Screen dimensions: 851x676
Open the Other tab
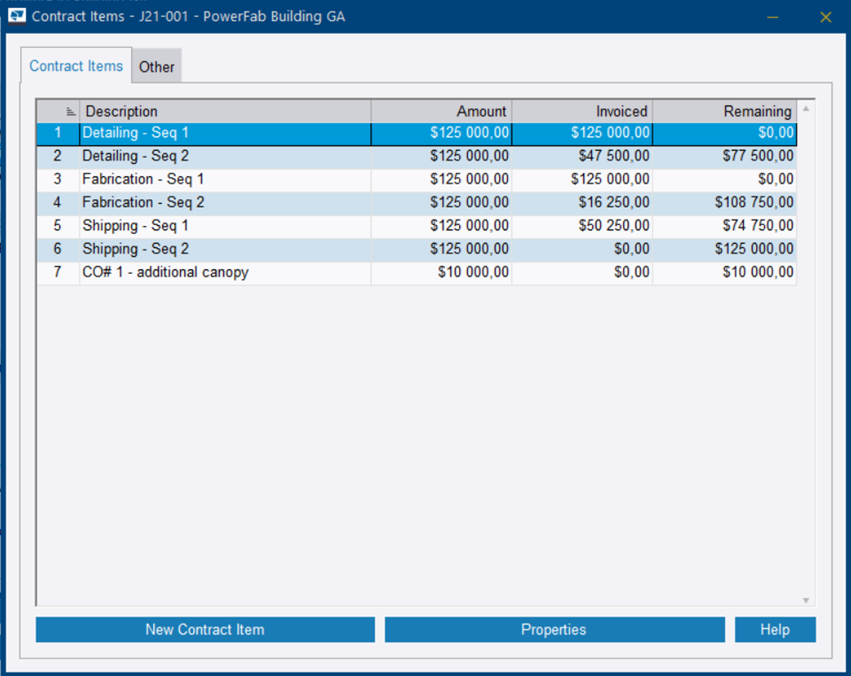point(156,67)
